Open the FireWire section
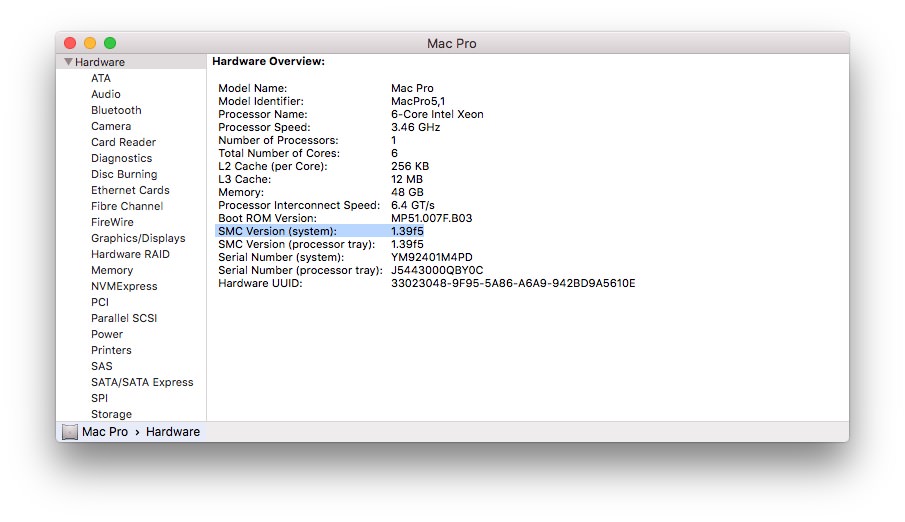 112,222
